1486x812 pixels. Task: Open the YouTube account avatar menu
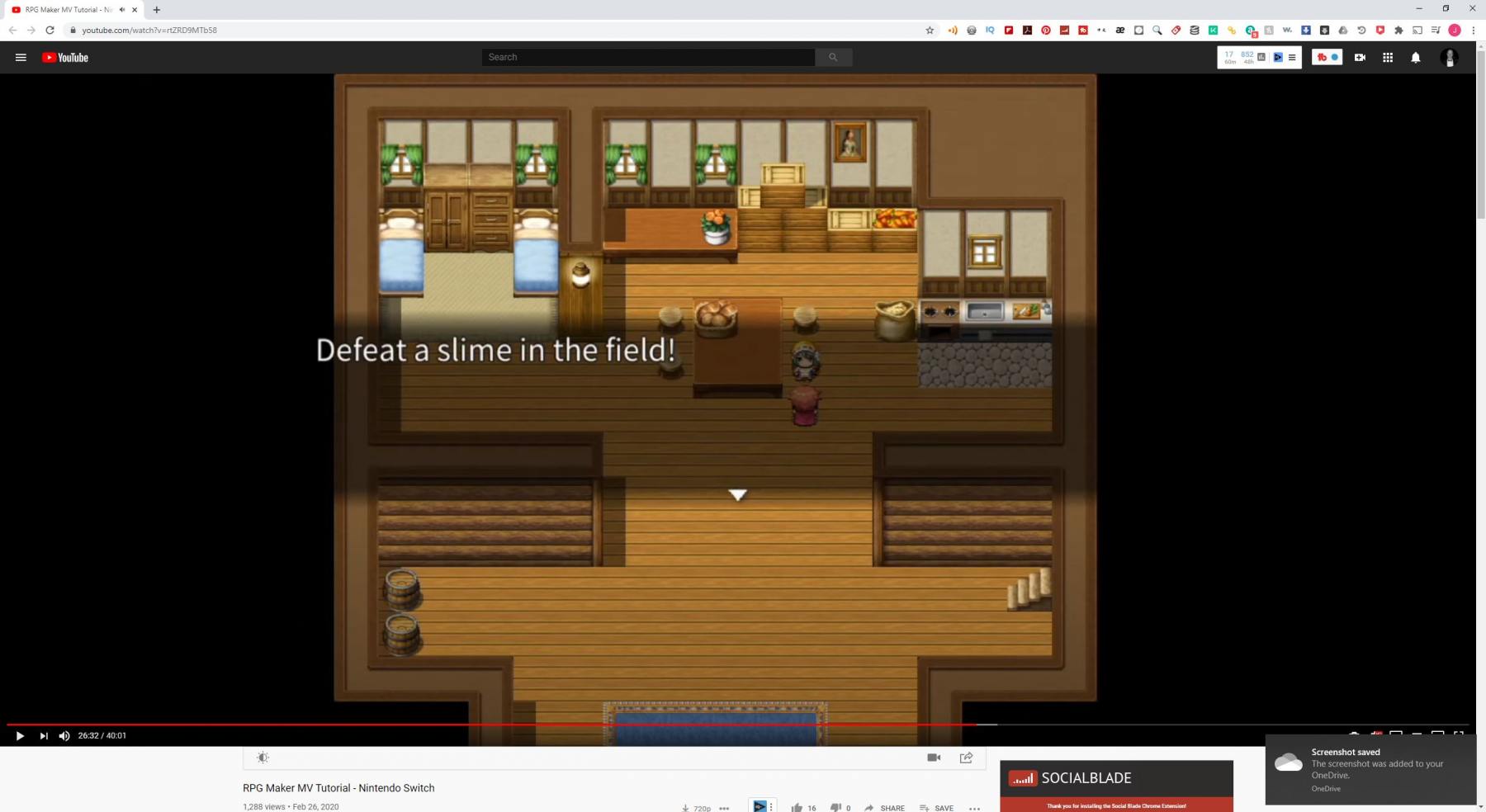[1449, 57]
